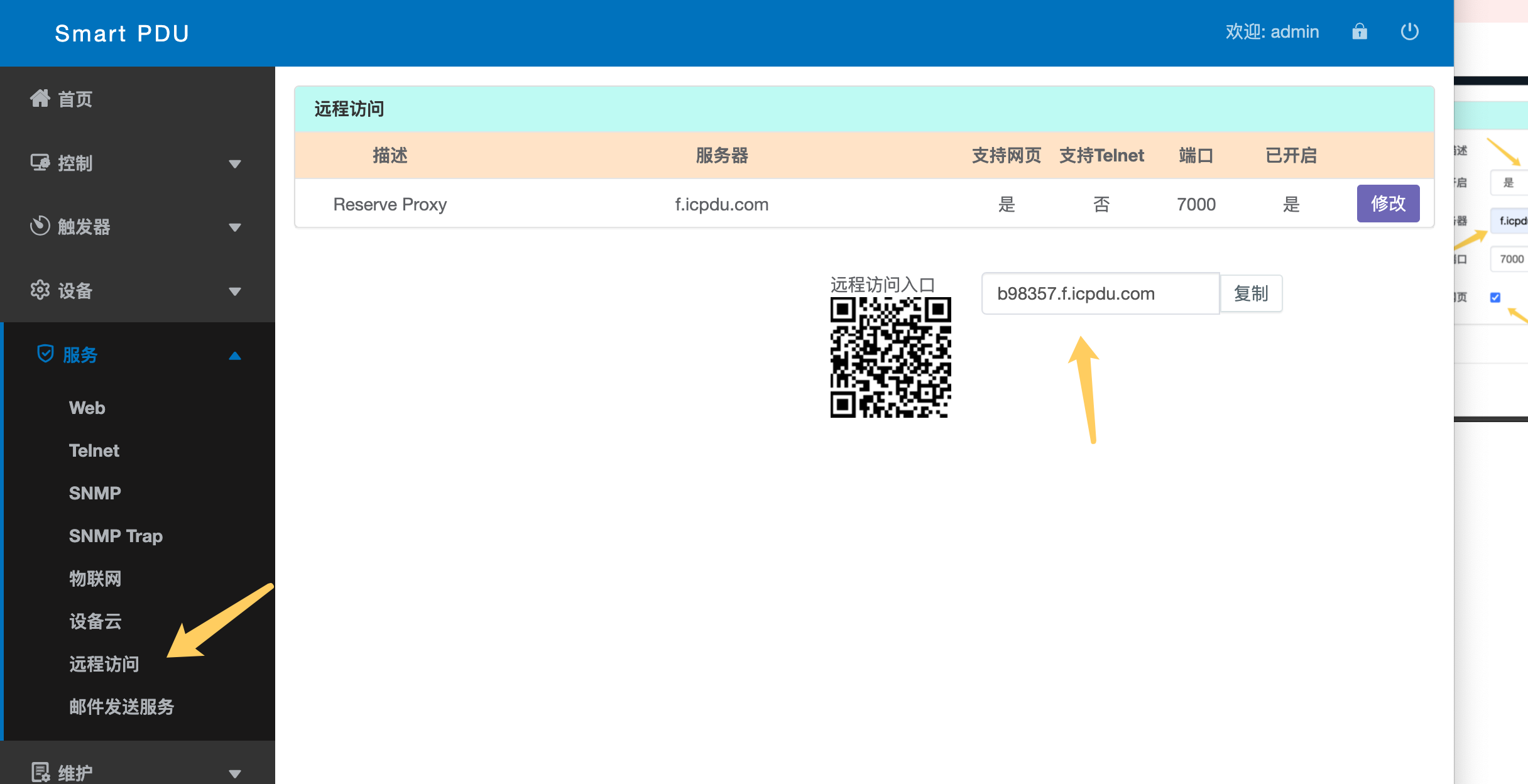Viewport: 1528px width, 784px height.
Task: Toggle the checkbox in the background window
Action: (1495, 297)
